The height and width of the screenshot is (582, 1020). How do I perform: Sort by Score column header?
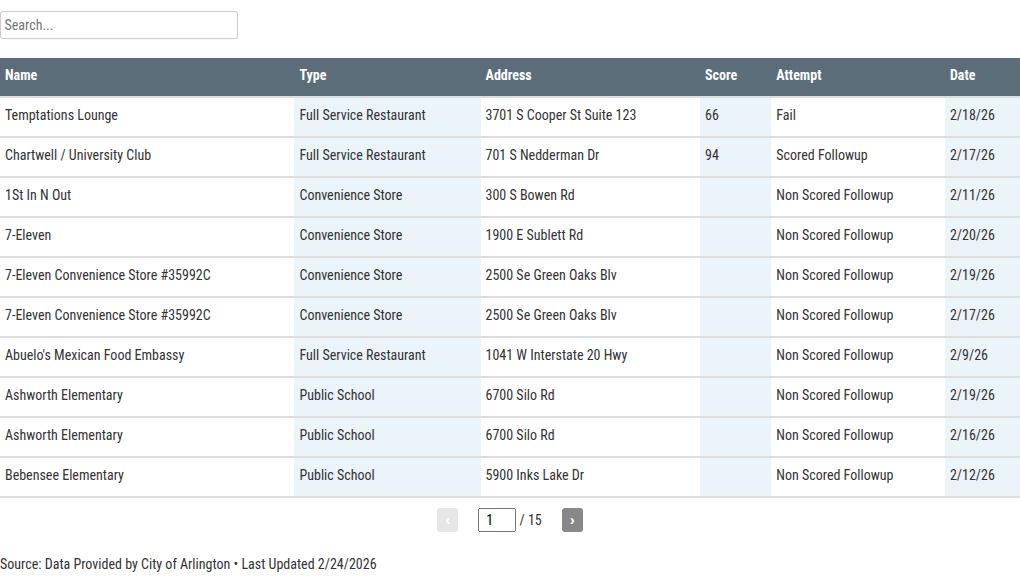coord(720,75)
